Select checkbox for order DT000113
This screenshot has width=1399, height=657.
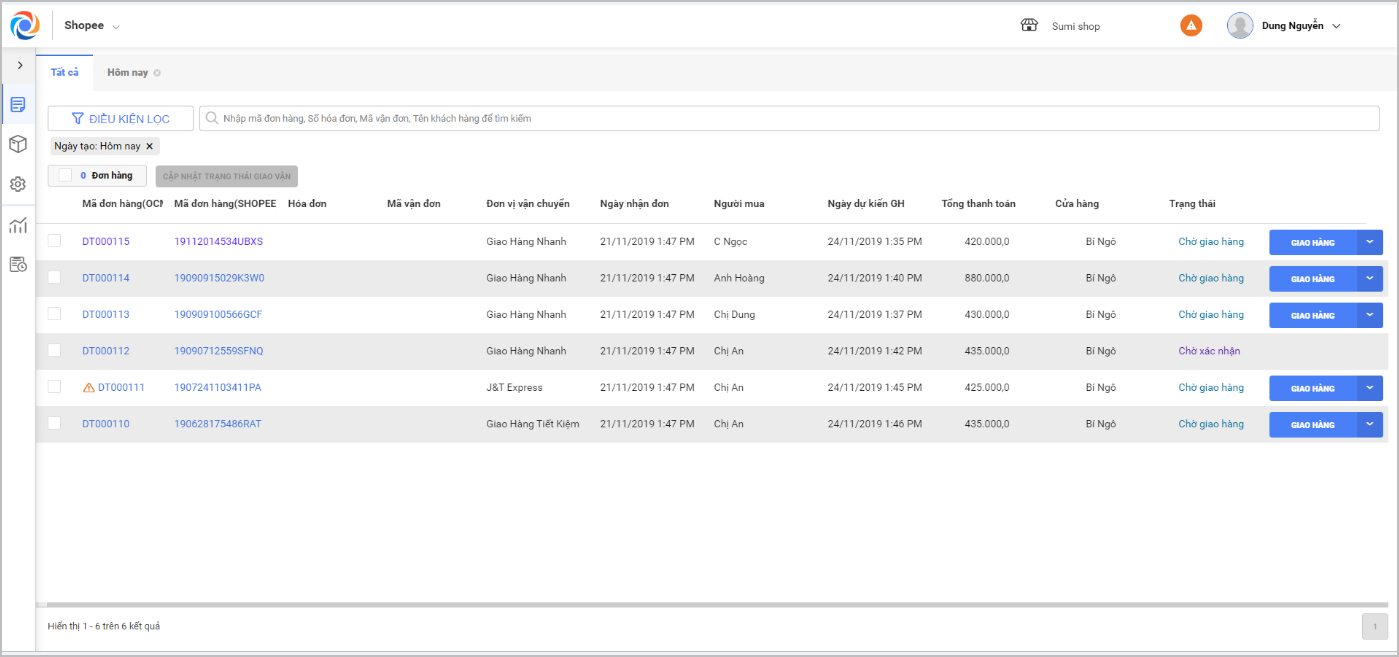coord(55,314)
